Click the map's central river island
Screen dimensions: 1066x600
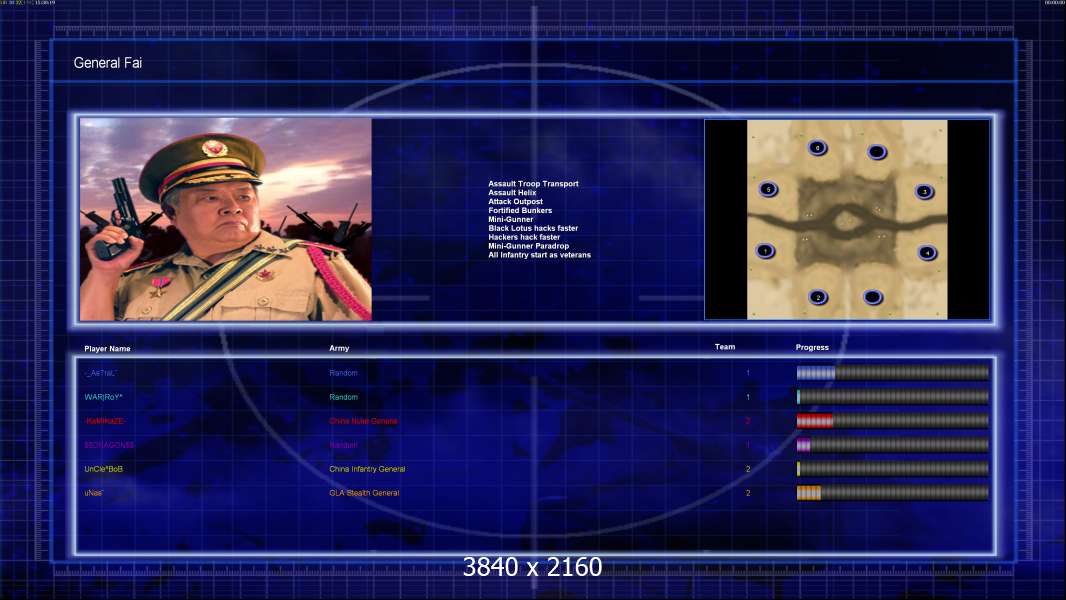point(845,220)
